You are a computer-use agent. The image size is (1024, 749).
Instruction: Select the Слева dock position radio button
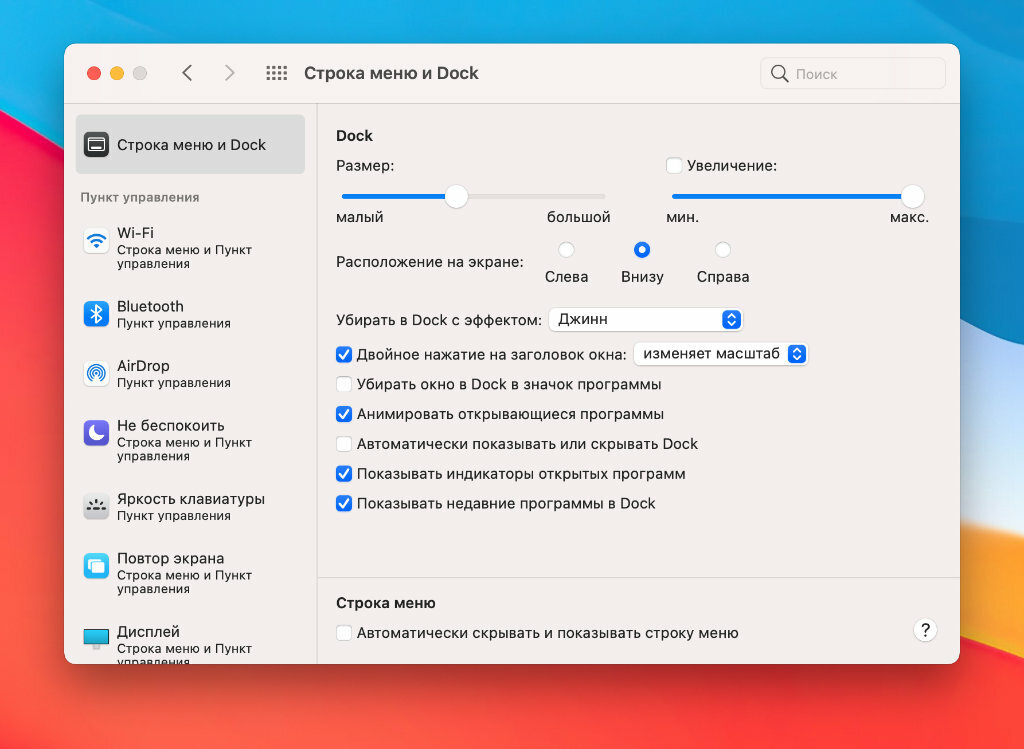(x=566, y=249)
